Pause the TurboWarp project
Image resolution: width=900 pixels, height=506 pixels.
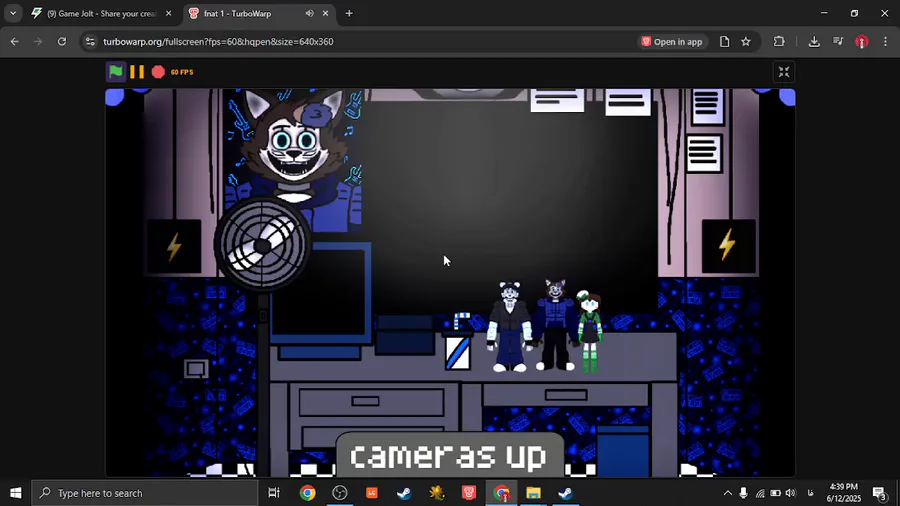coord(137,72)
